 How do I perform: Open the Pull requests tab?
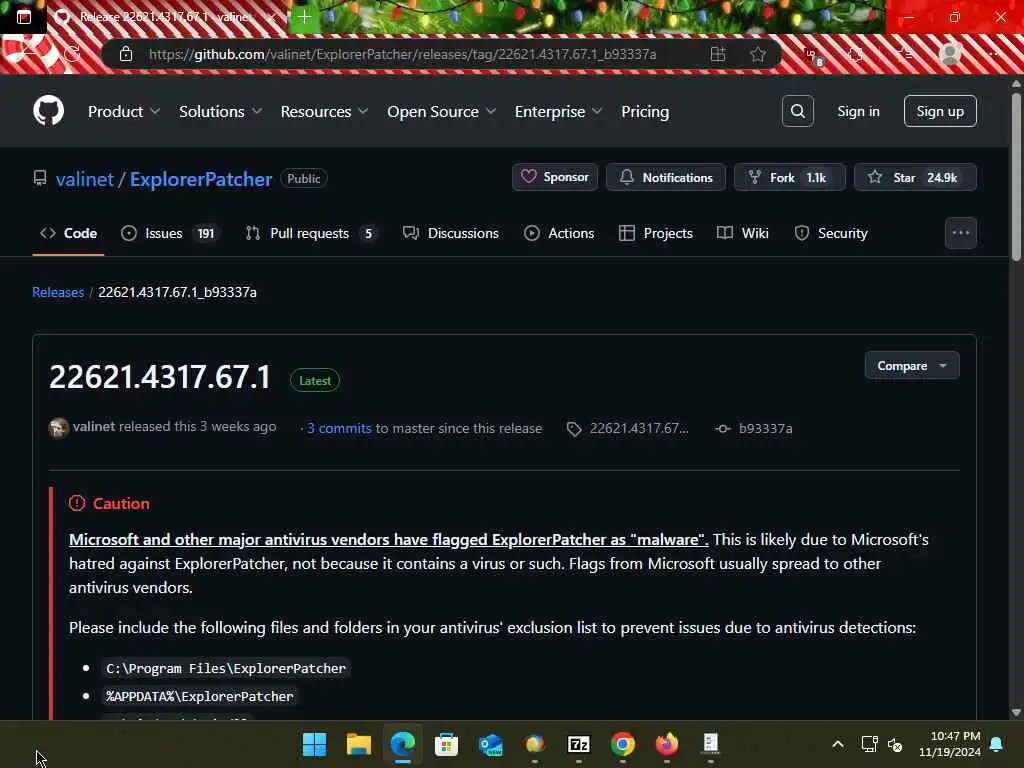pyautogui.click(x=311, y=233)
